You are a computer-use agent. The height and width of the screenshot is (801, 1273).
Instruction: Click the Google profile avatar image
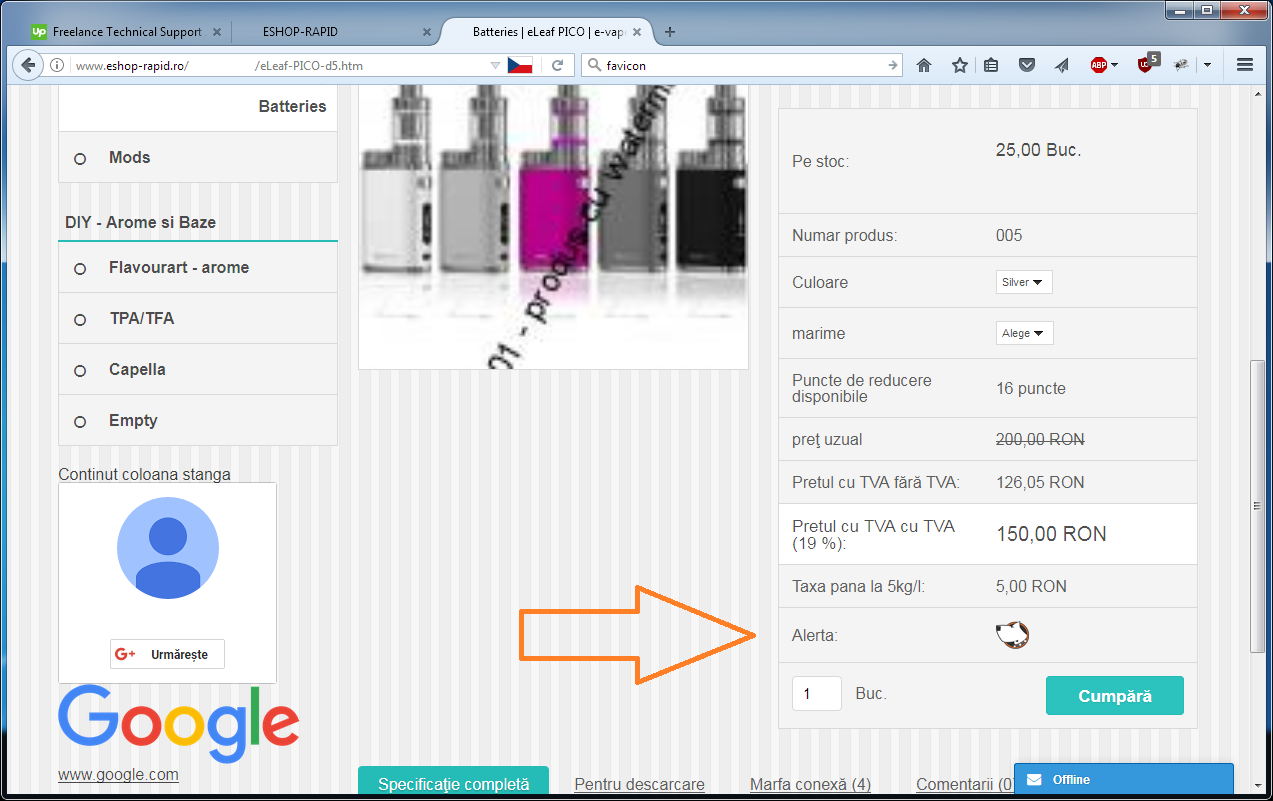(167, 548)
